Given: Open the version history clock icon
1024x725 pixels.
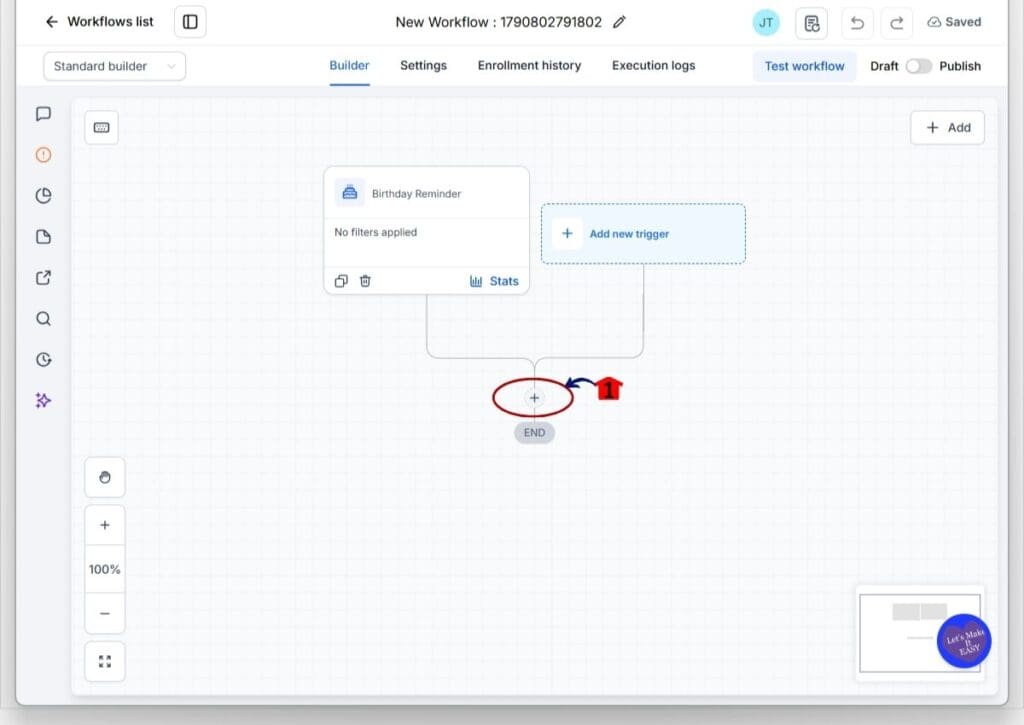Looking at the screenshot, I should point(43,359).
